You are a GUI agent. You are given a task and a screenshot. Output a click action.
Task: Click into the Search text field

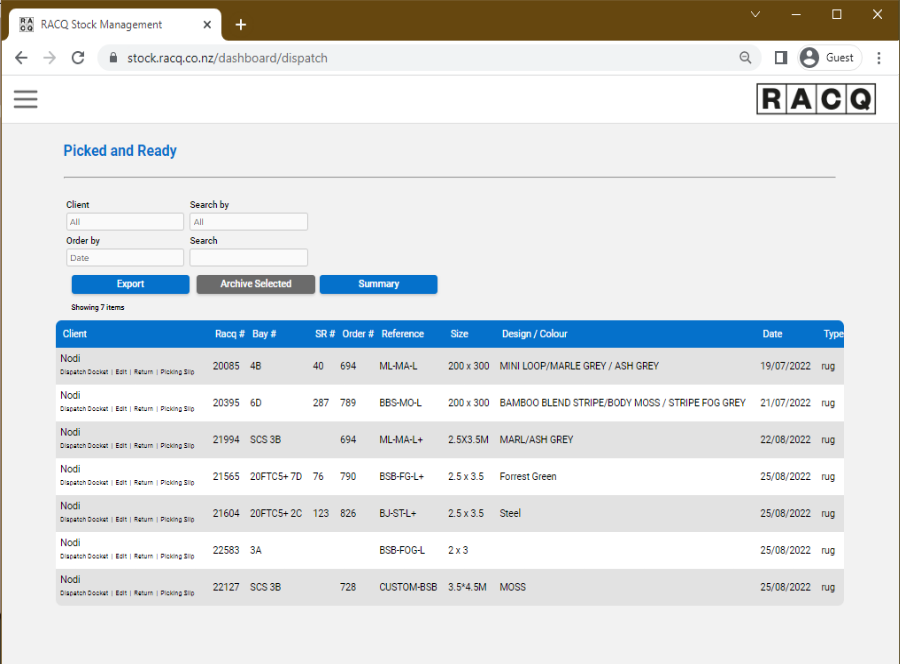248,258
